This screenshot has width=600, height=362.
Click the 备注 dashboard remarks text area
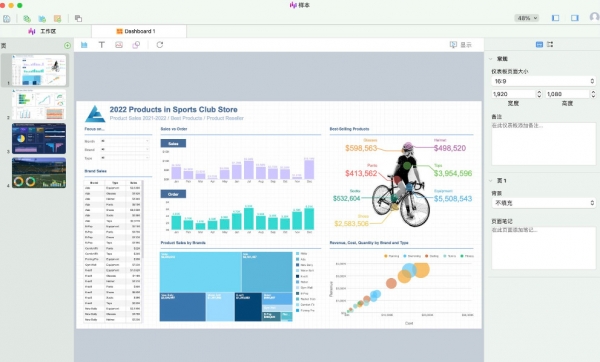543,144
